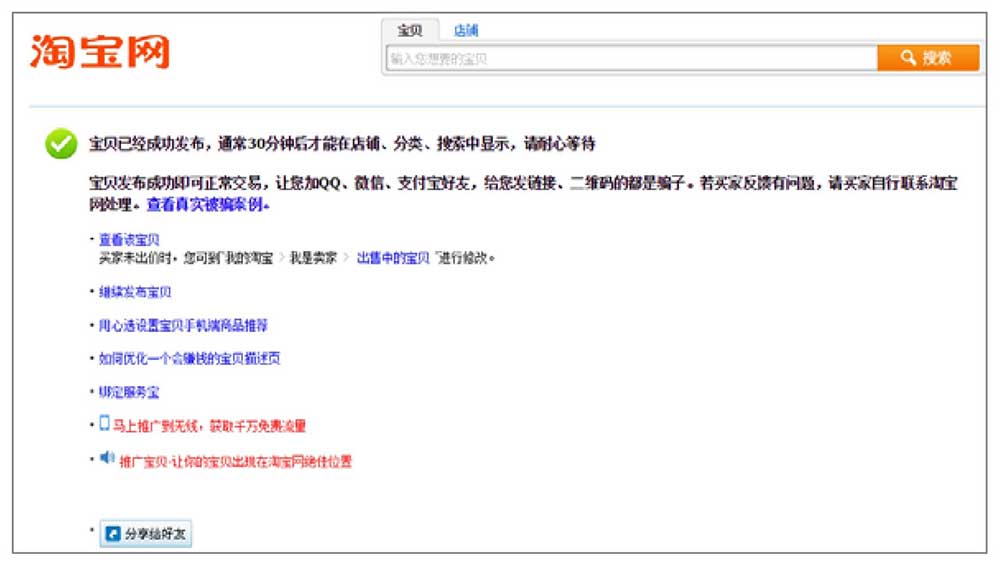
Task: Go to 我的淘宝 in breadcrumb
Action: tap(248, 257)
